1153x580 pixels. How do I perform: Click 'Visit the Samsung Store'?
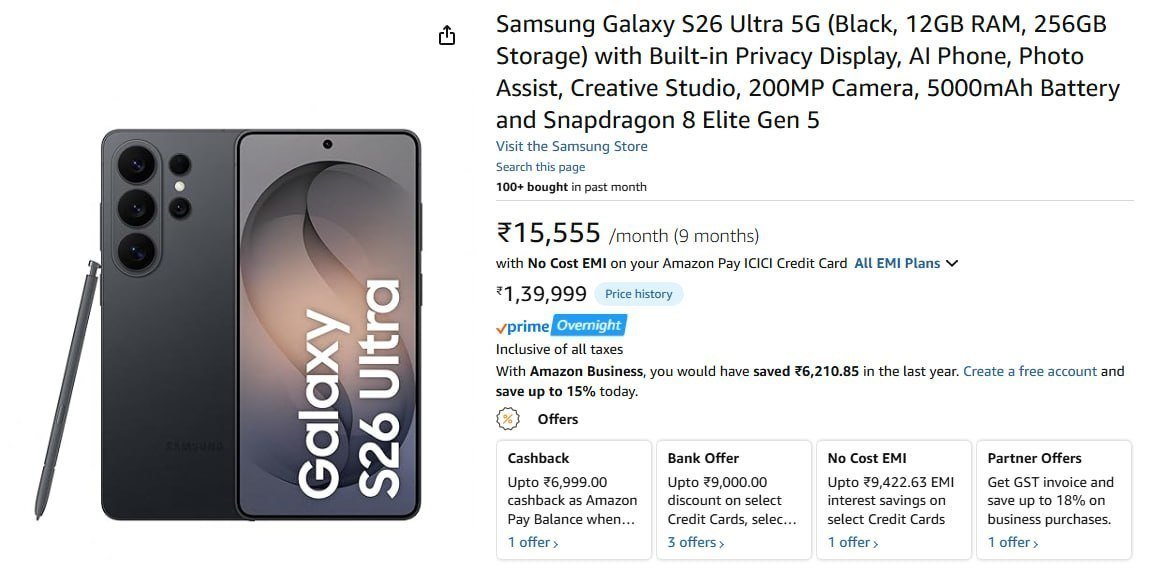[x=571, y=146]
